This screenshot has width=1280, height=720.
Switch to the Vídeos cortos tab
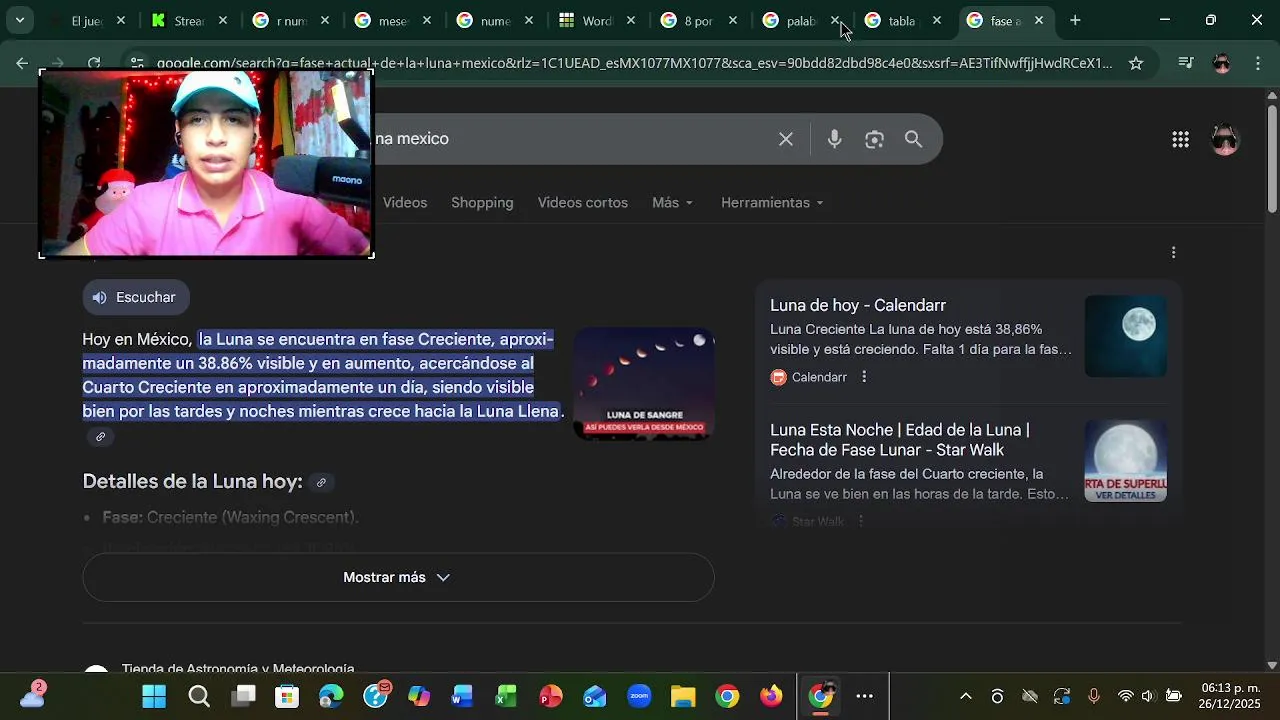(583, 202)
